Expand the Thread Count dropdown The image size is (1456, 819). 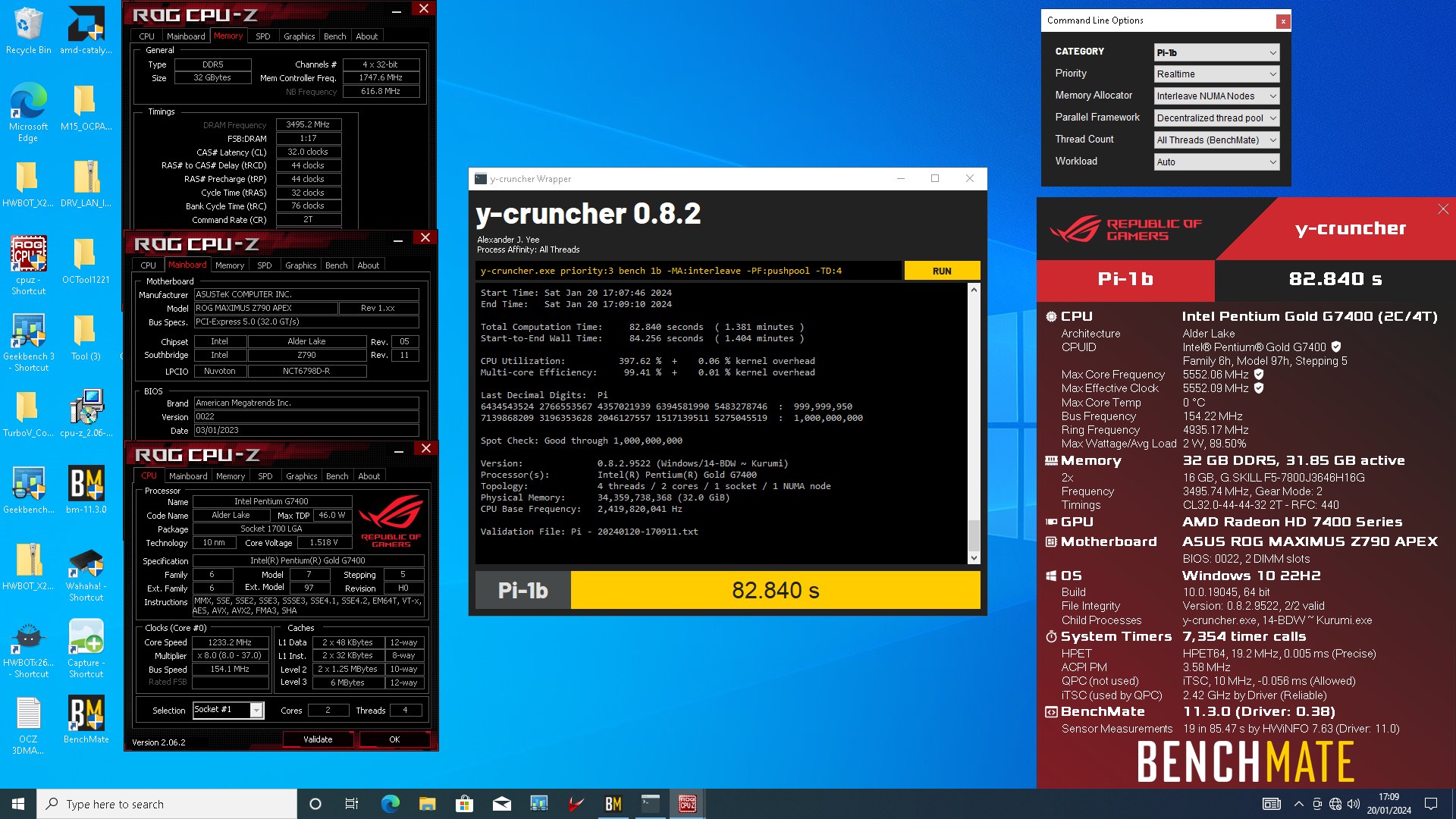coord(1216,140)
